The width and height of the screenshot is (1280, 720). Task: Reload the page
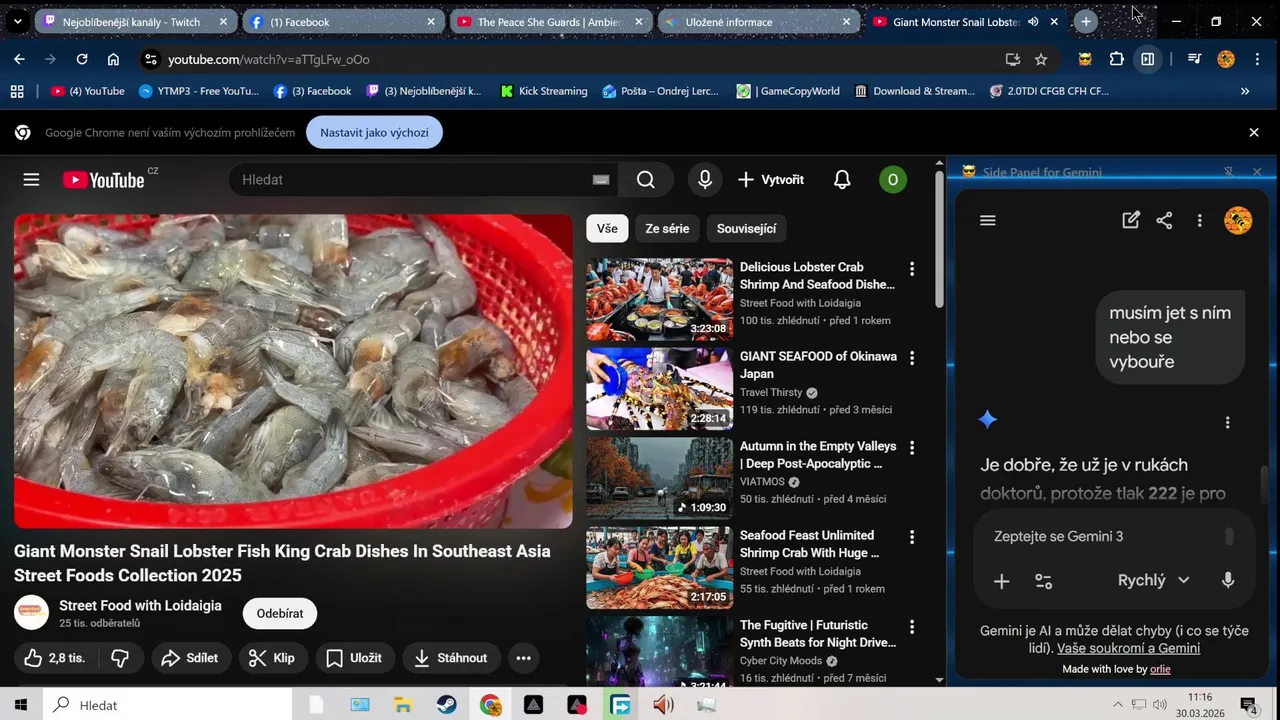point(82,59)
